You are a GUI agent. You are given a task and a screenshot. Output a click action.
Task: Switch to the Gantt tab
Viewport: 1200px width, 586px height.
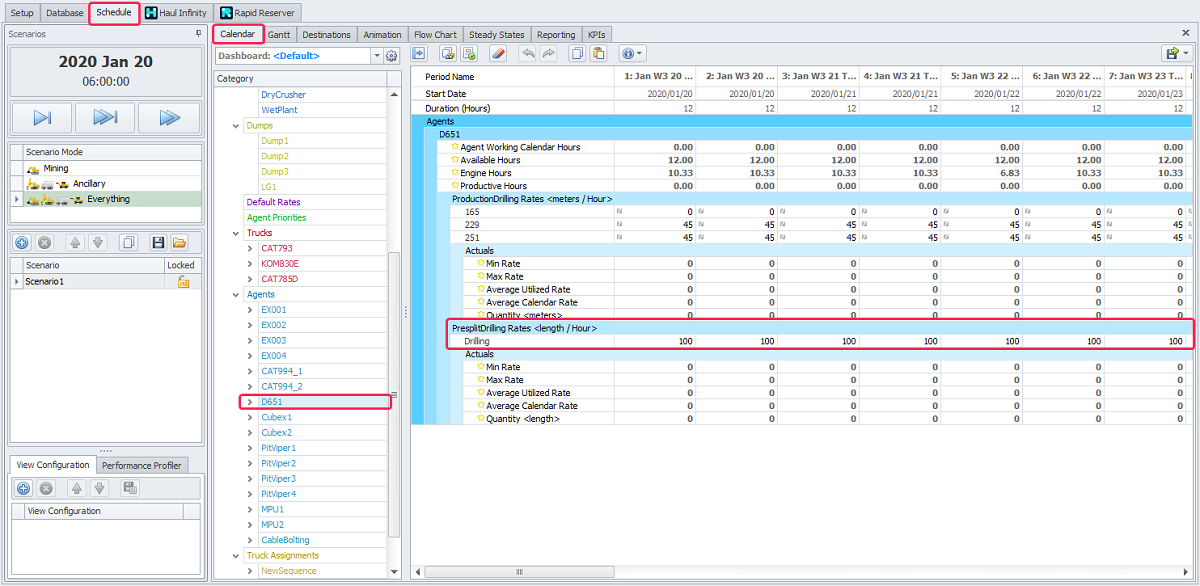coord(279,35)
